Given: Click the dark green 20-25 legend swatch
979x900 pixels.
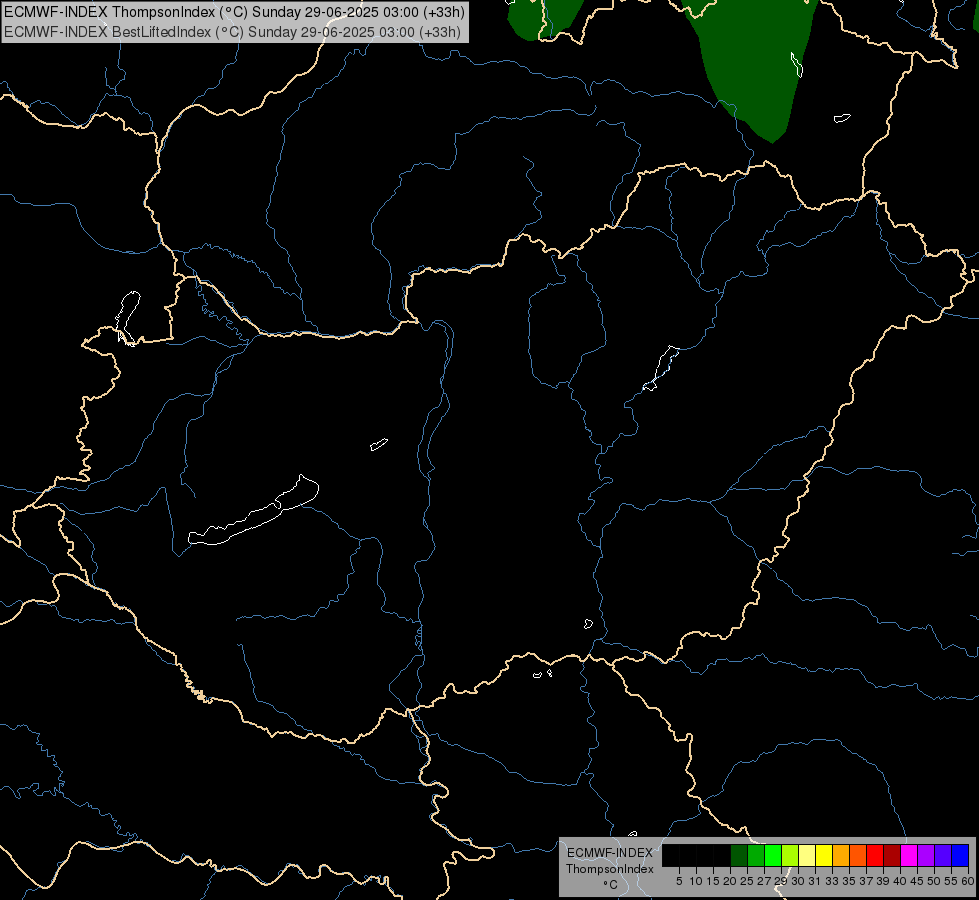Looking at the screenshot, I should 739,856.
